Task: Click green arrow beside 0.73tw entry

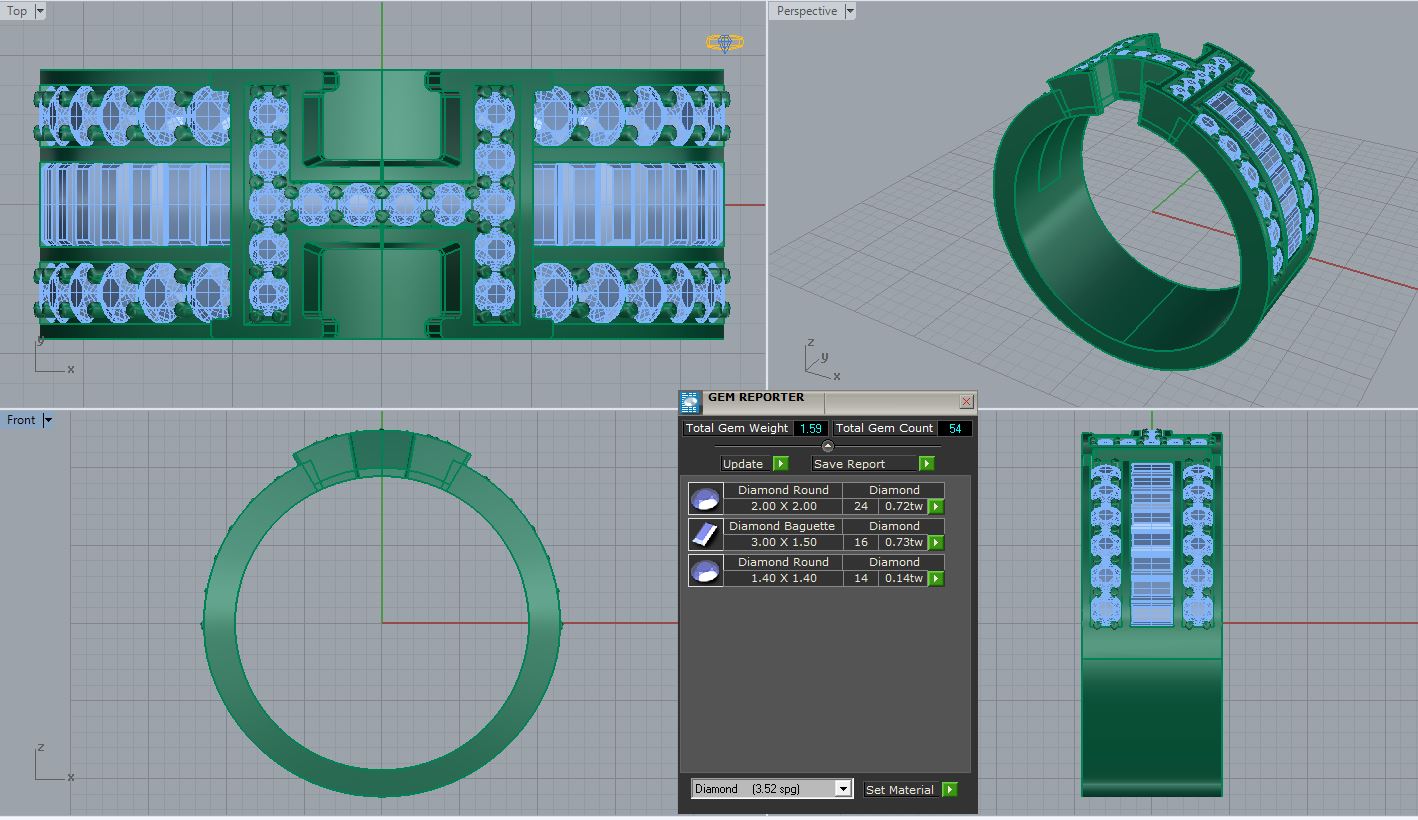Action: click(936, 543)
